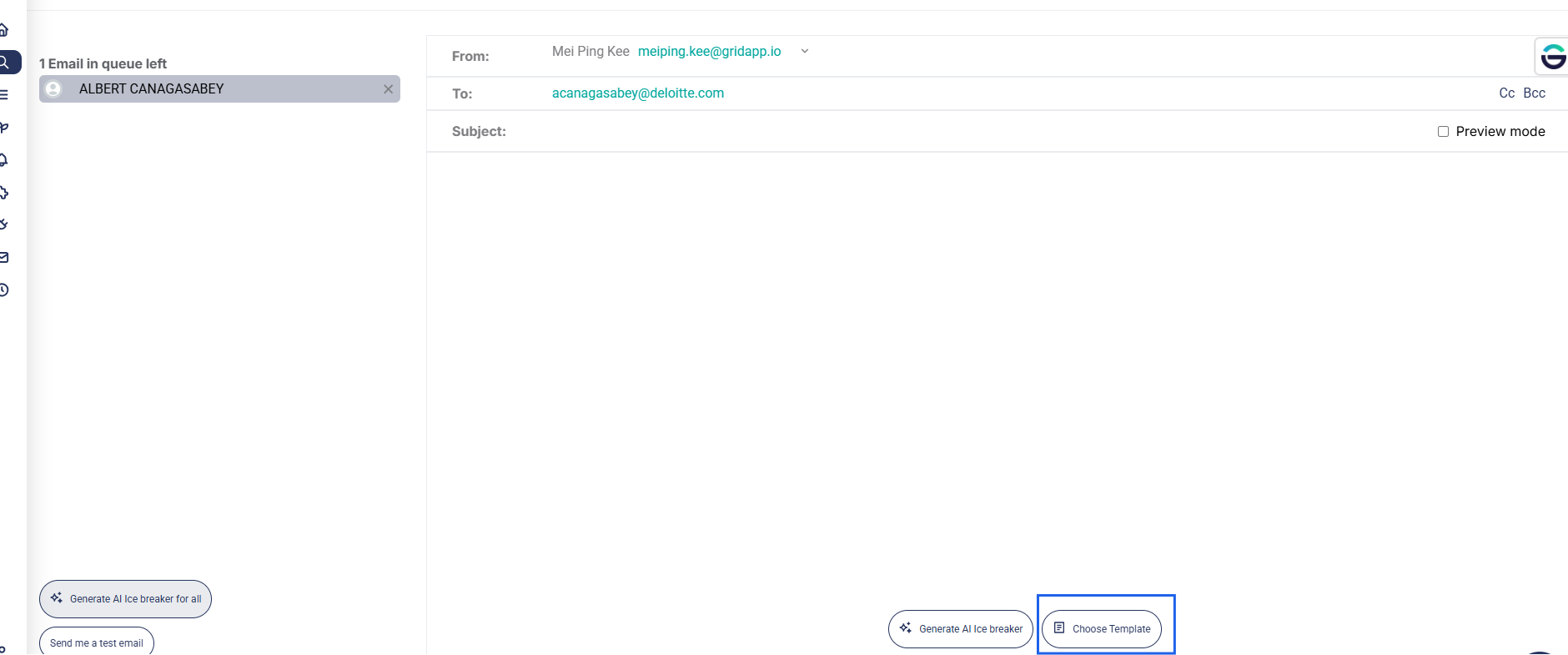1568x655 pixels.
Task: Click the email body text area
Action: pos(997,371)
